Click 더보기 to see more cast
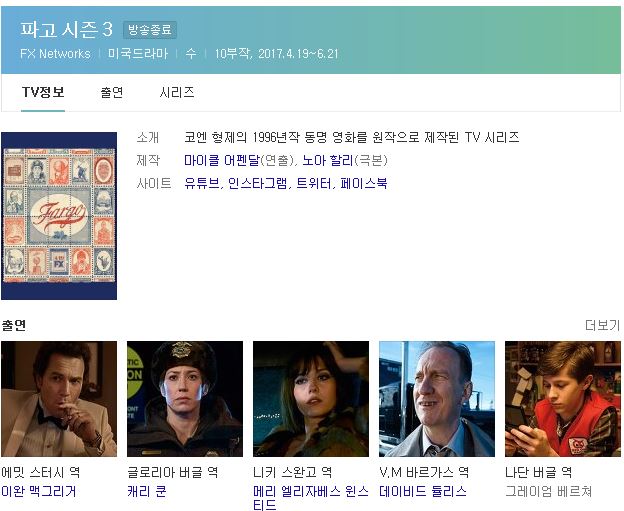 click(x=603, y=325)
